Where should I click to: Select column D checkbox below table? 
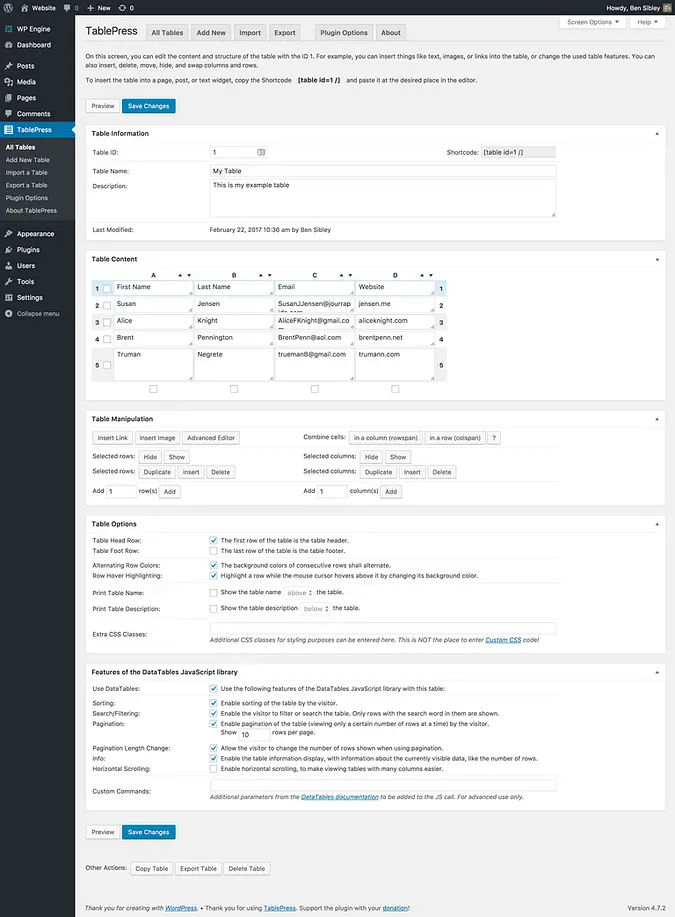(395, 389)
